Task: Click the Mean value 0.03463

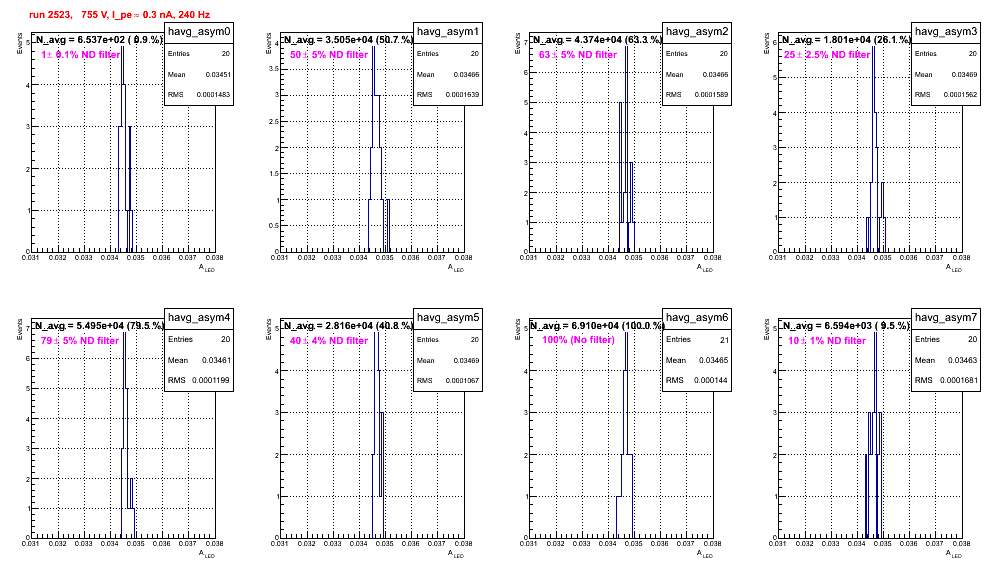Action: (x=964, y=360)
